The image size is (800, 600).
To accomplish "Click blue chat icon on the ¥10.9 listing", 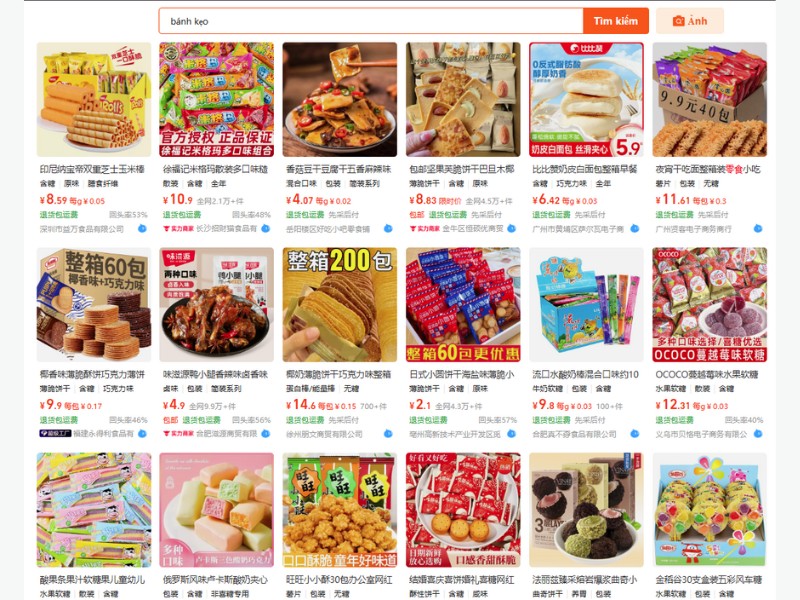I will click(265, 229).
